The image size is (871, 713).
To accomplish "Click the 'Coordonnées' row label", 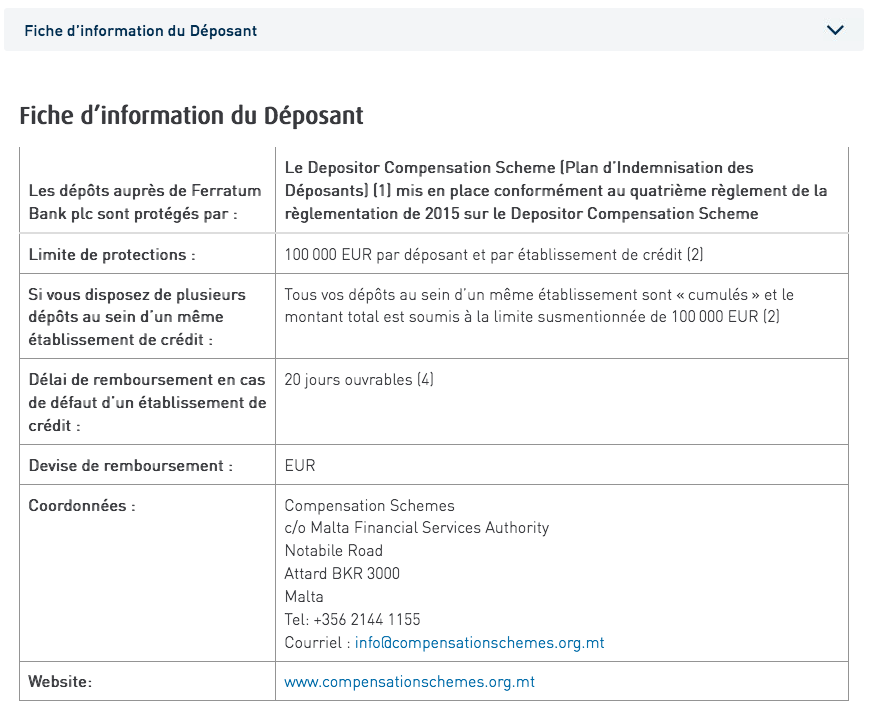I will (x=82, y=506).
